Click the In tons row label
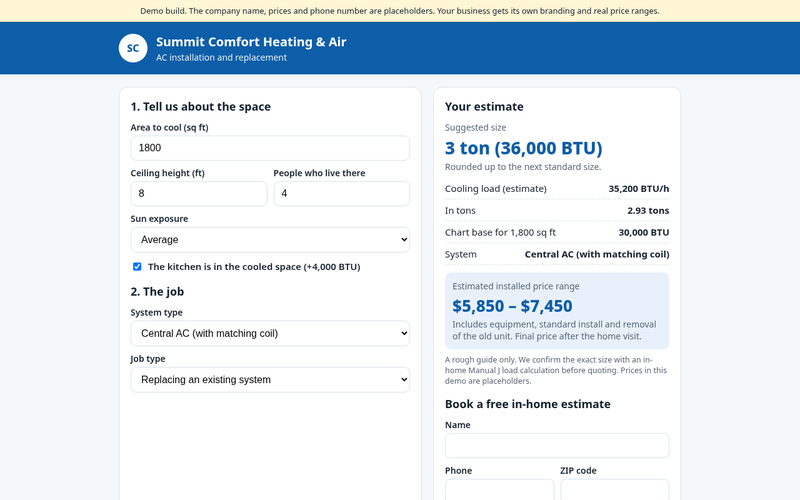Screen dimensions: 800x500 point(460,211)
